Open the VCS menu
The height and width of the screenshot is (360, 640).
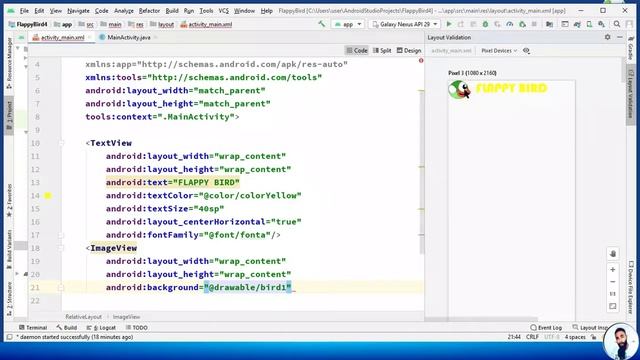tap(223, 11)
